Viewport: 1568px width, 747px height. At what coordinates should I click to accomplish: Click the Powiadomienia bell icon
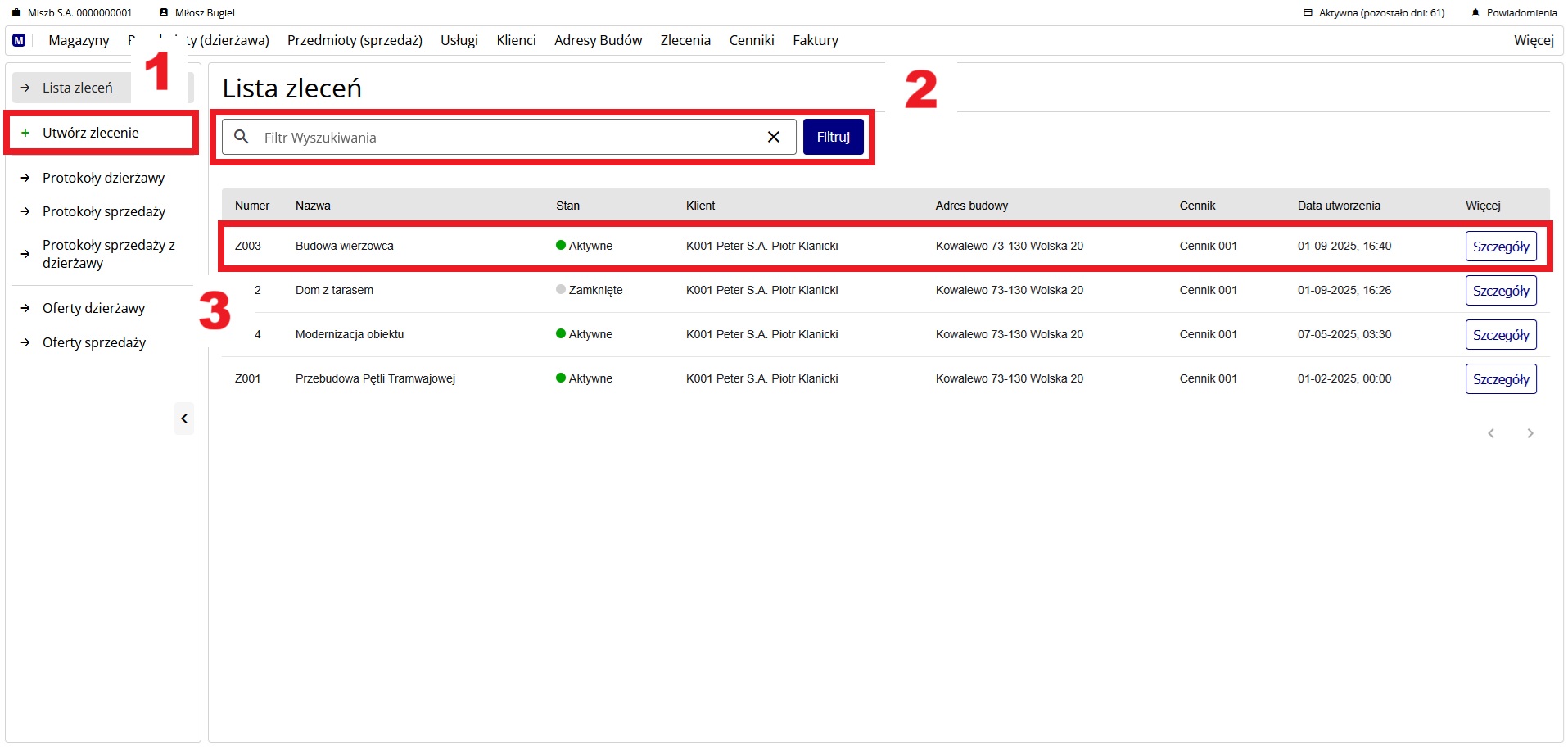click(x=1475, y=13)
